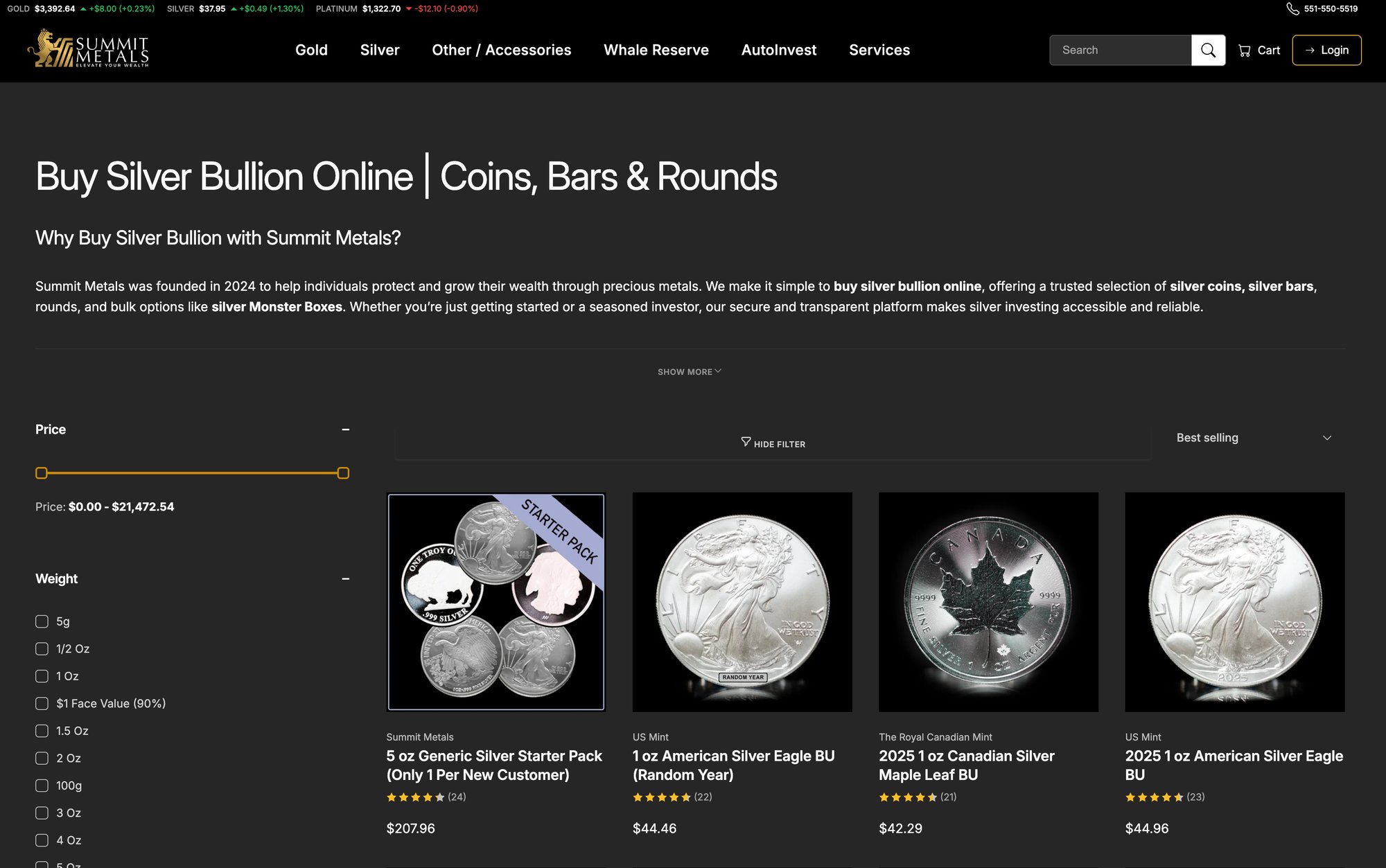Click the filter funnel icon
This screenshot has width=1386, height=868.
pos(746,442)
